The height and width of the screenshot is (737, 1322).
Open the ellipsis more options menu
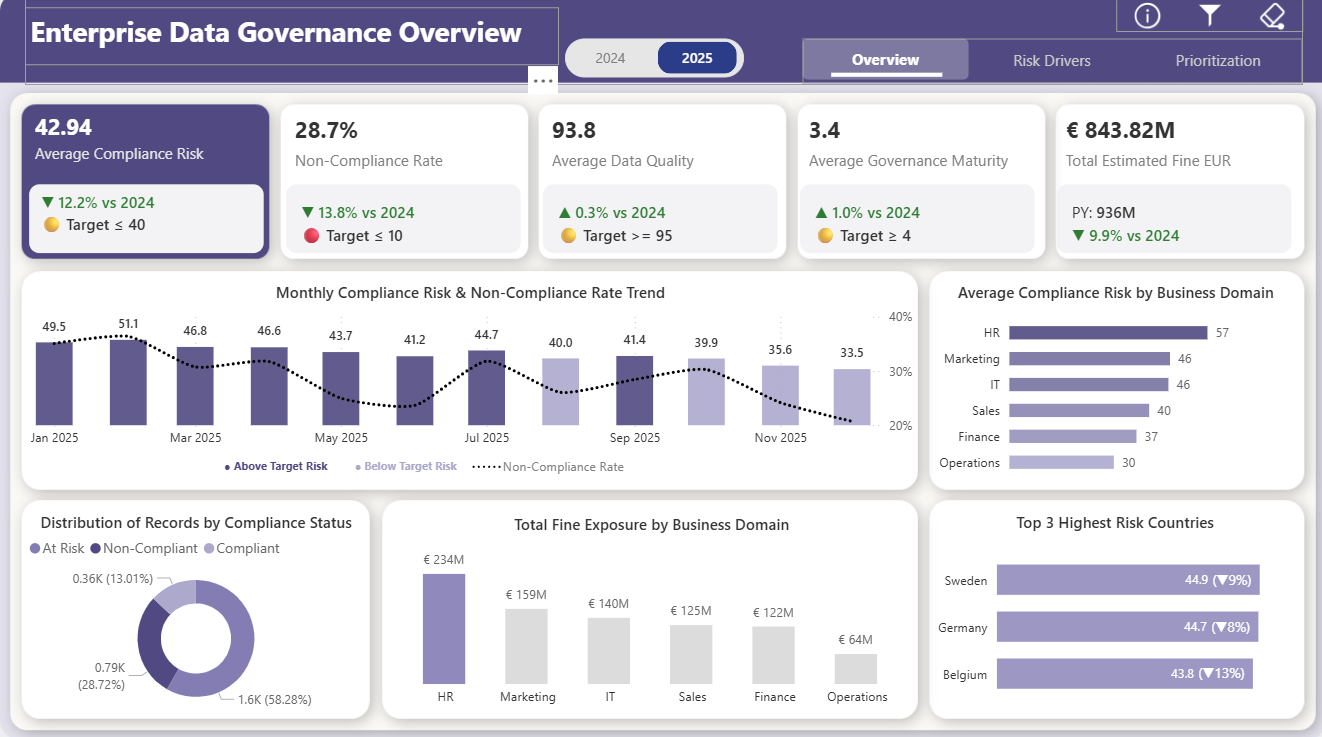tap(542, 79)
